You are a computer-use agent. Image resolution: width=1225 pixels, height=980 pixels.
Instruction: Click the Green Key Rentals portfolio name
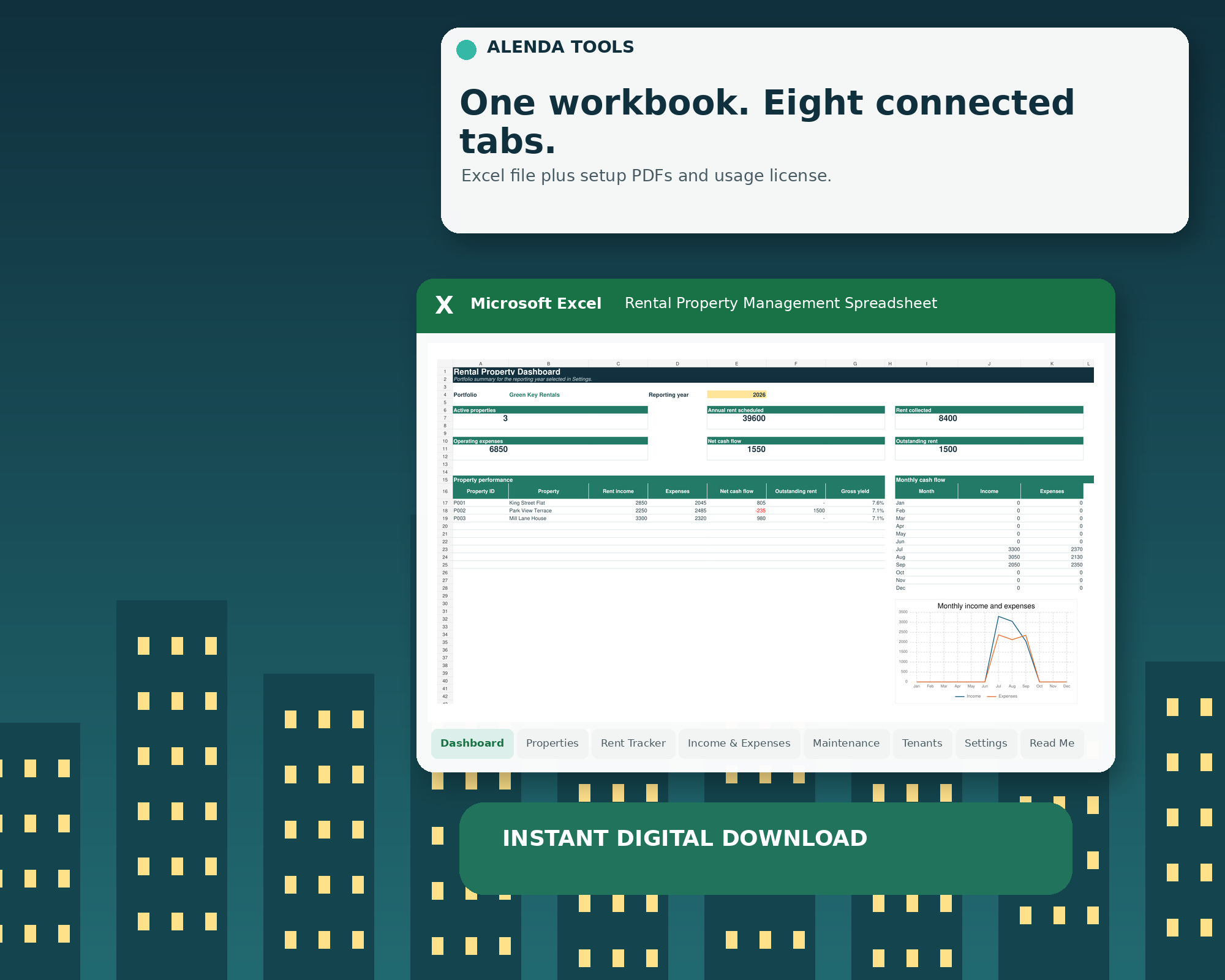tap(535, 394)
